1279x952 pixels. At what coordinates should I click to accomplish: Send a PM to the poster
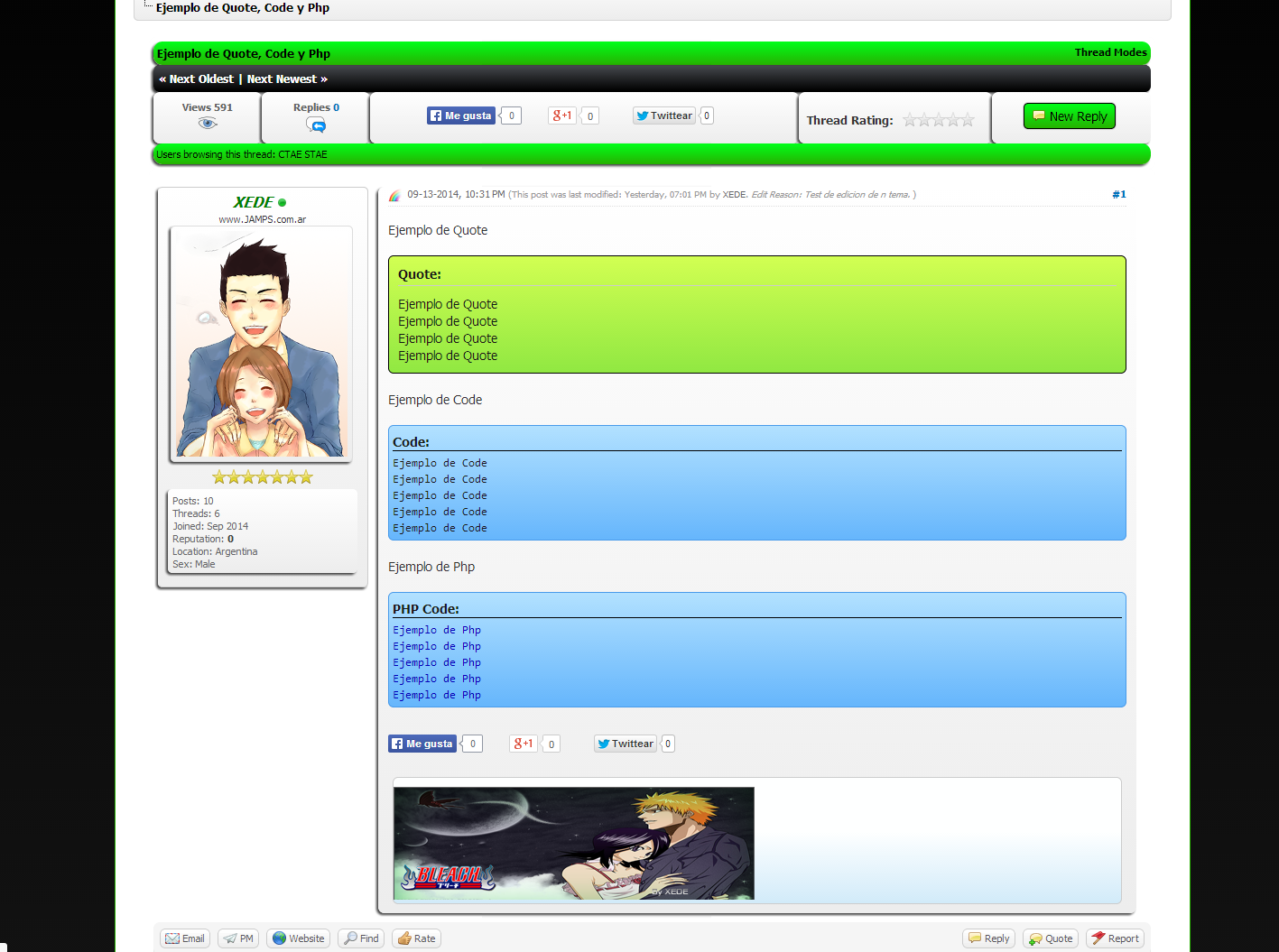point(238,938)
